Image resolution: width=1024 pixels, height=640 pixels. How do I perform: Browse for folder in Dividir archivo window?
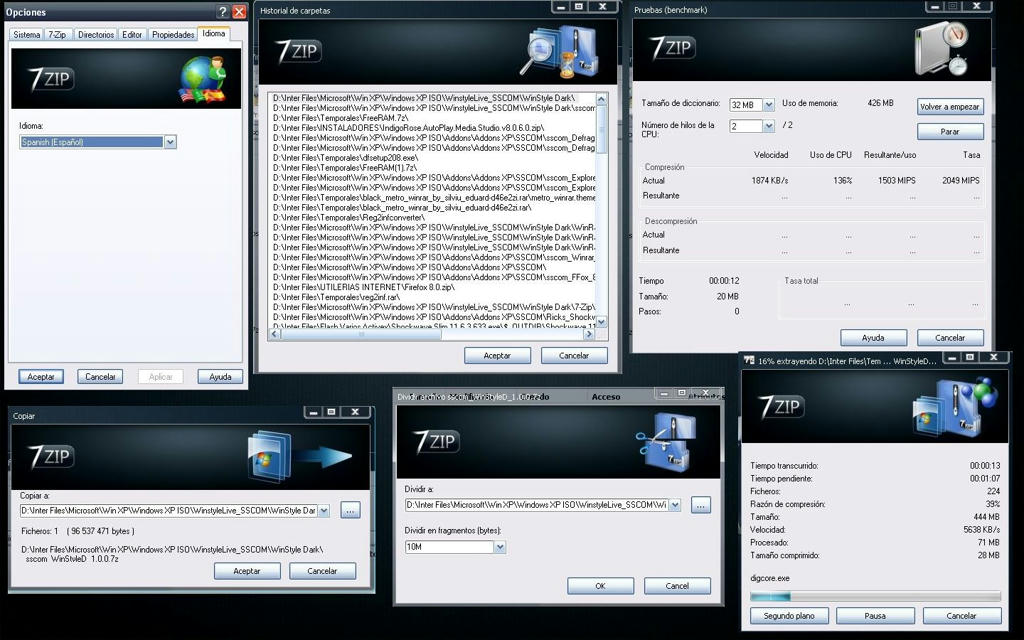(x=701, y=505)
